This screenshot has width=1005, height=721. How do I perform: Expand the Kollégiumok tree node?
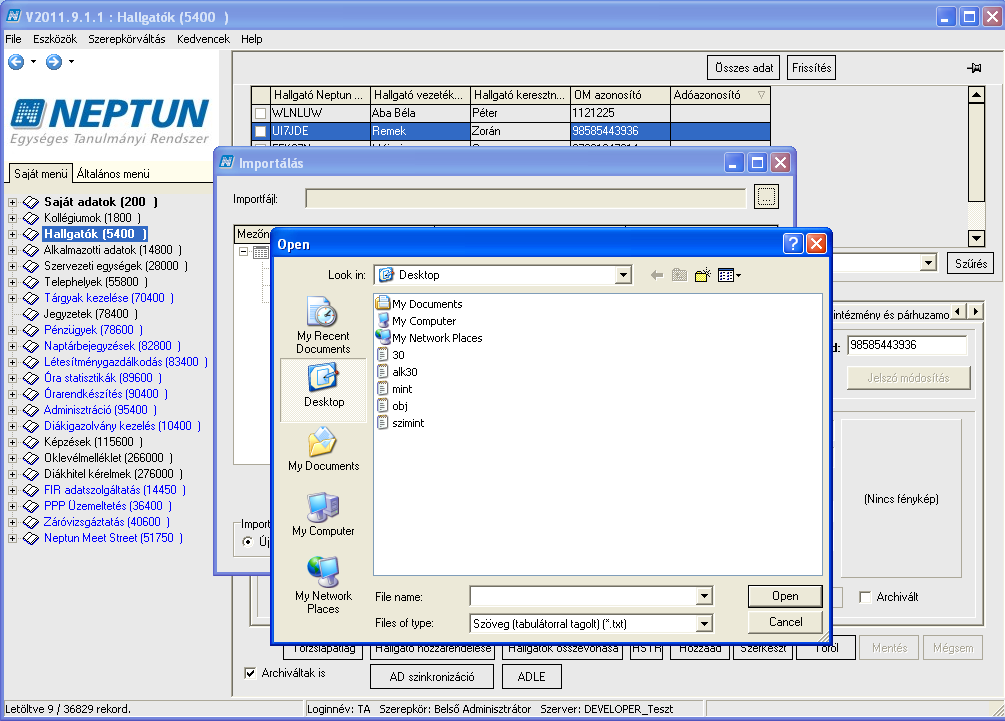point(12,219)
